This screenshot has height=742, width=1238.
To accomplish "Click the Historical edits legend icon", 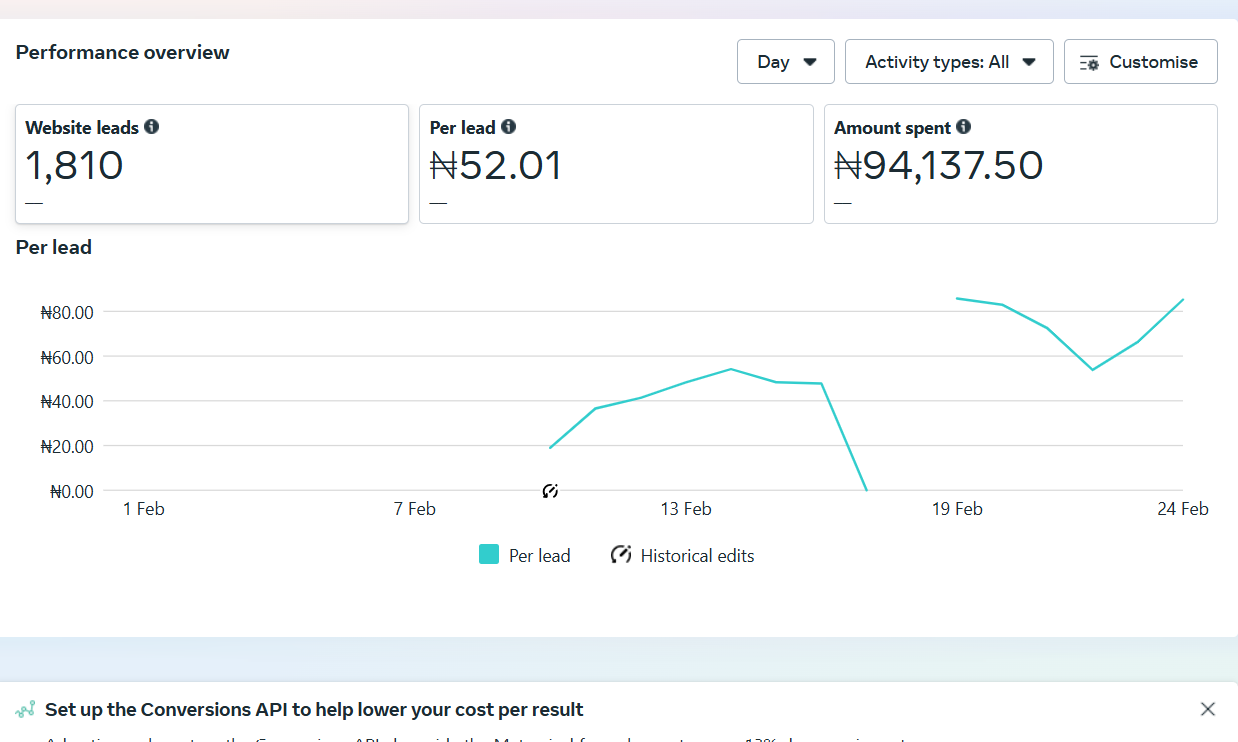I will coord(621,555).
